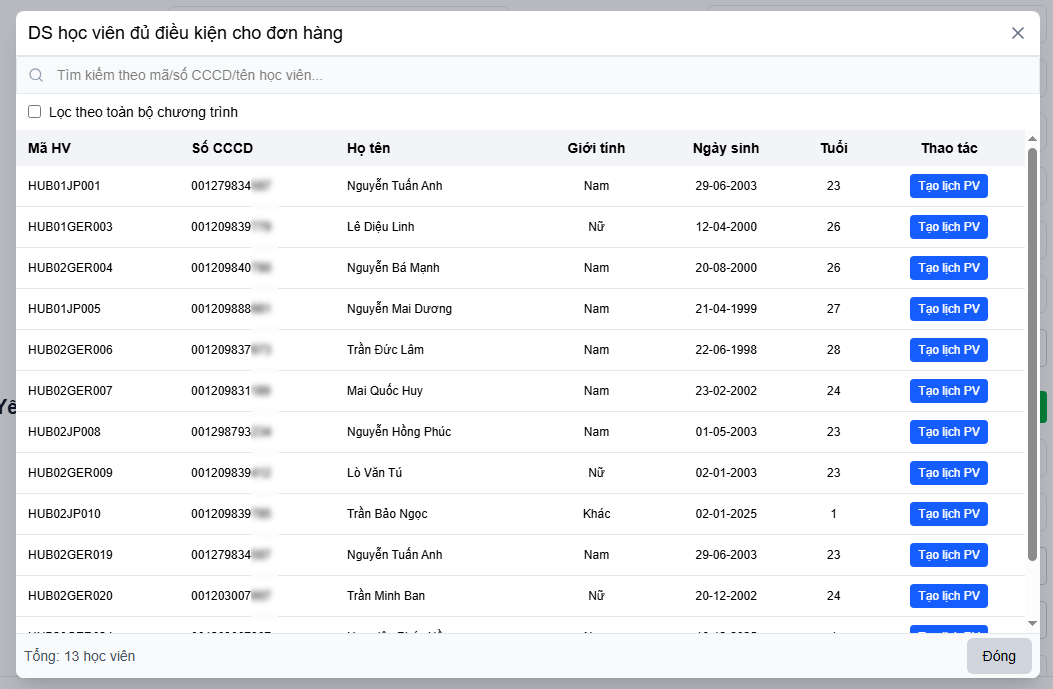Click the 'Đóng' button
The image size is (1053, 689).
[998, 656]
